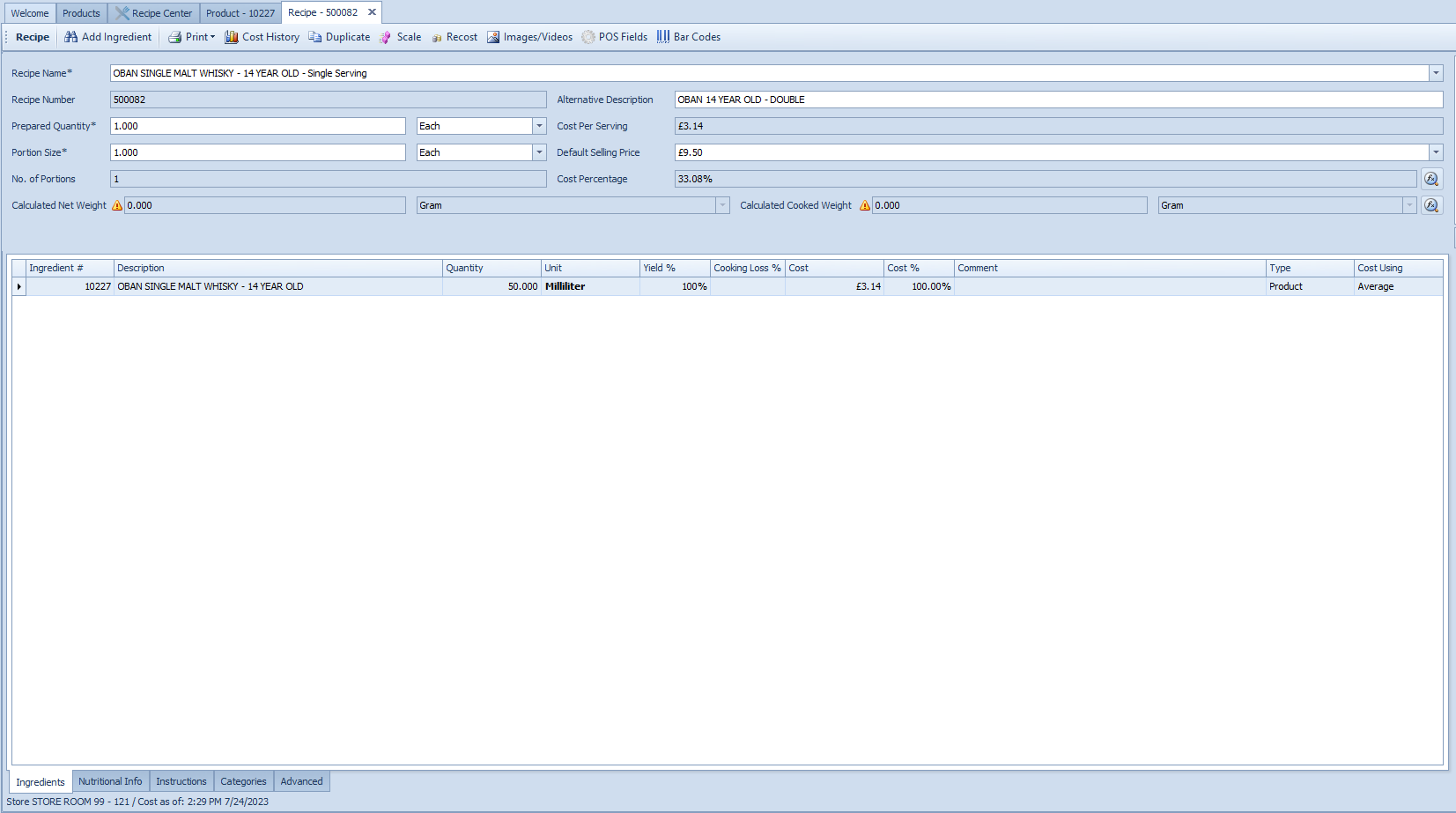This screenshot has width=1456, height=813.
Task: Click the Average cost using cell
Action: [1399, 286]
